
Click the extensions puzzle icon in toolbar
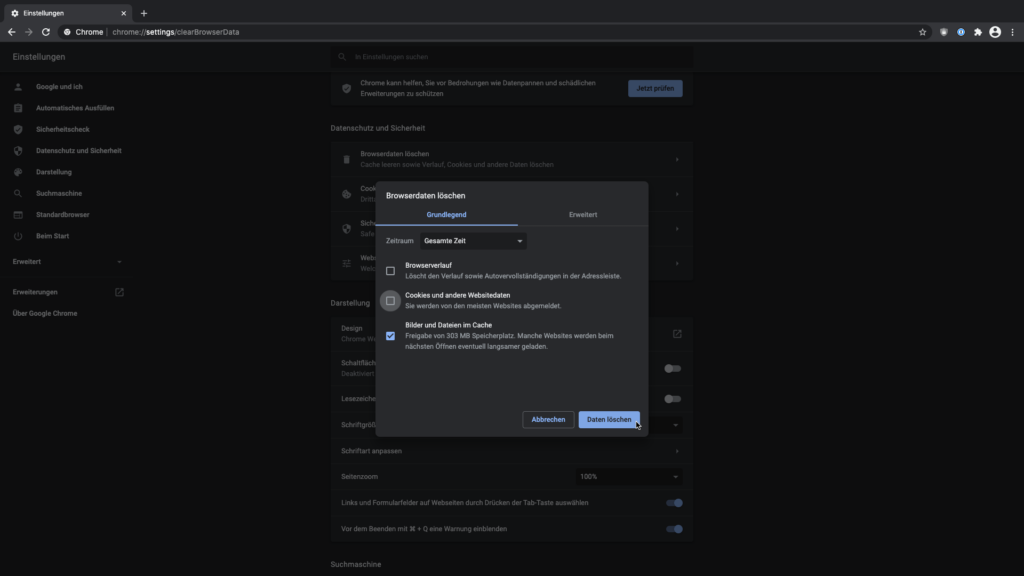click(x=978, y=31)
